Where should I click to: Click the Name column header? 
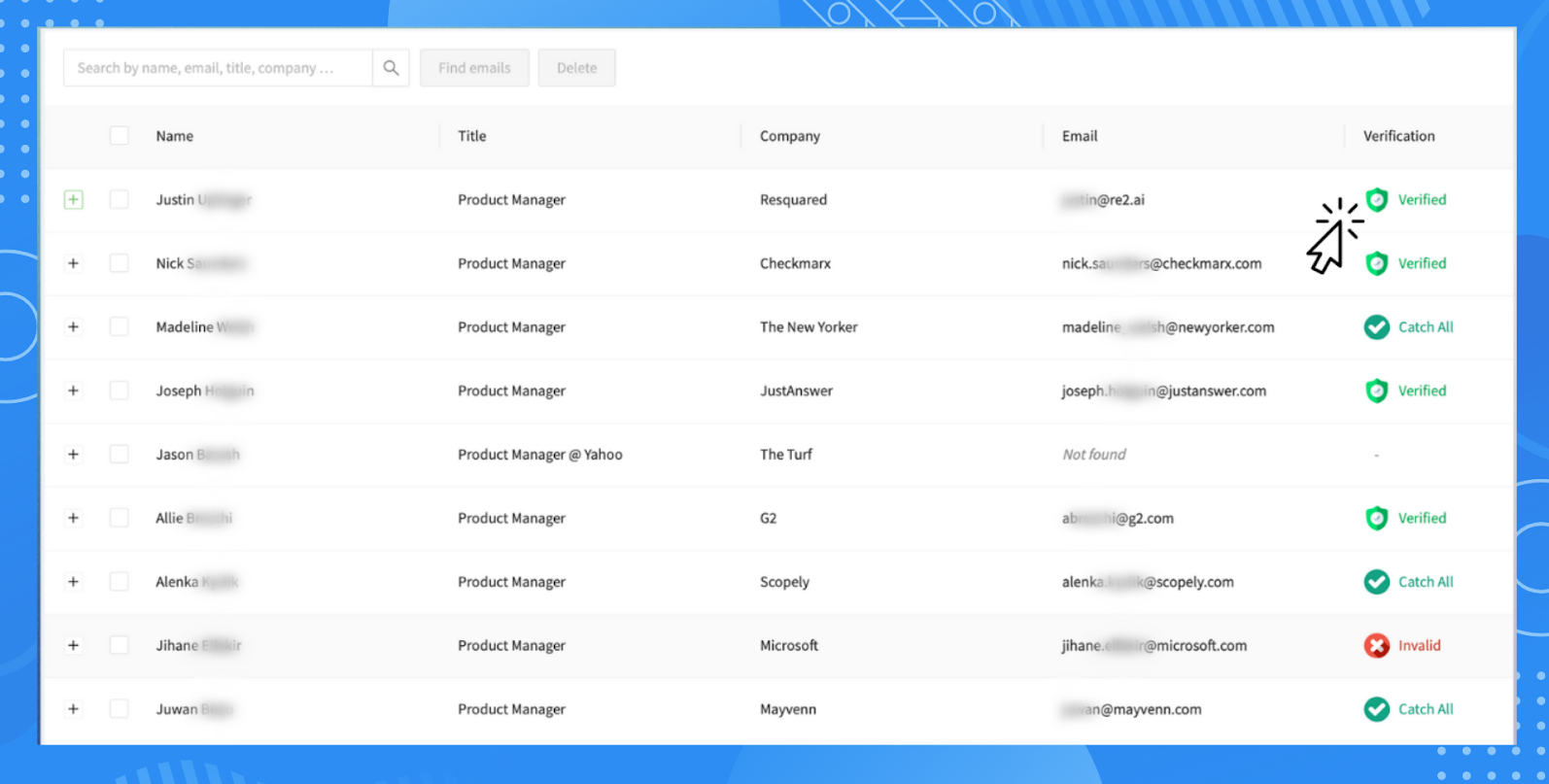click(x=175, y=136)
